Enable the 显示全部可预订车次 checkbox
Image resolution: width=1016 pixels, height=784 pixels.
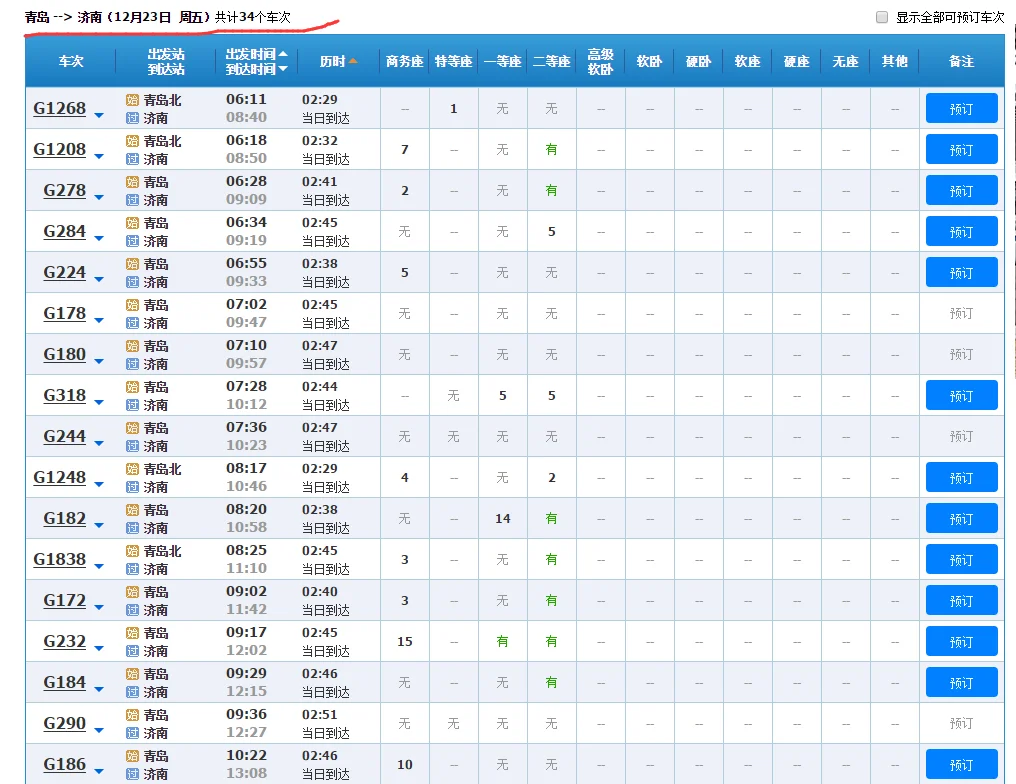[x=882, y=17]
